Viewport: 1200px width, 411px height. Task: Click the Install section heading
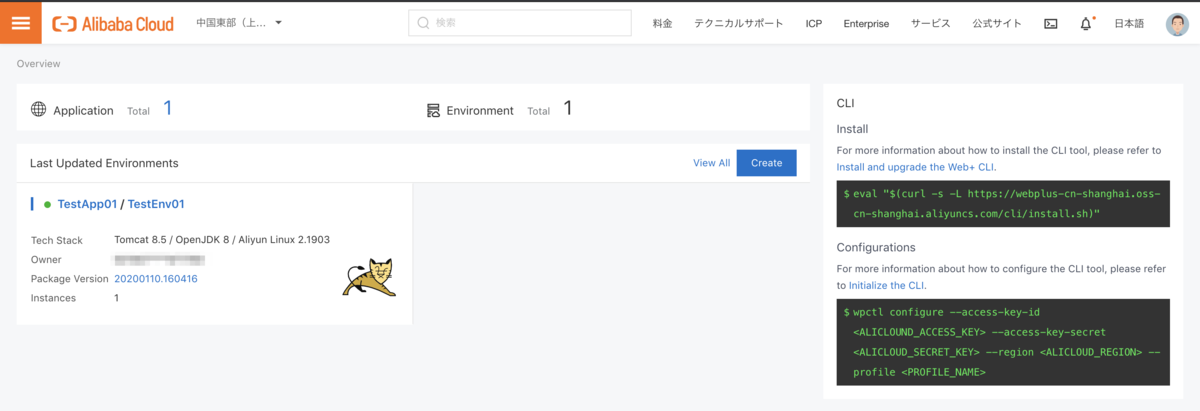[x=852, y=129]
